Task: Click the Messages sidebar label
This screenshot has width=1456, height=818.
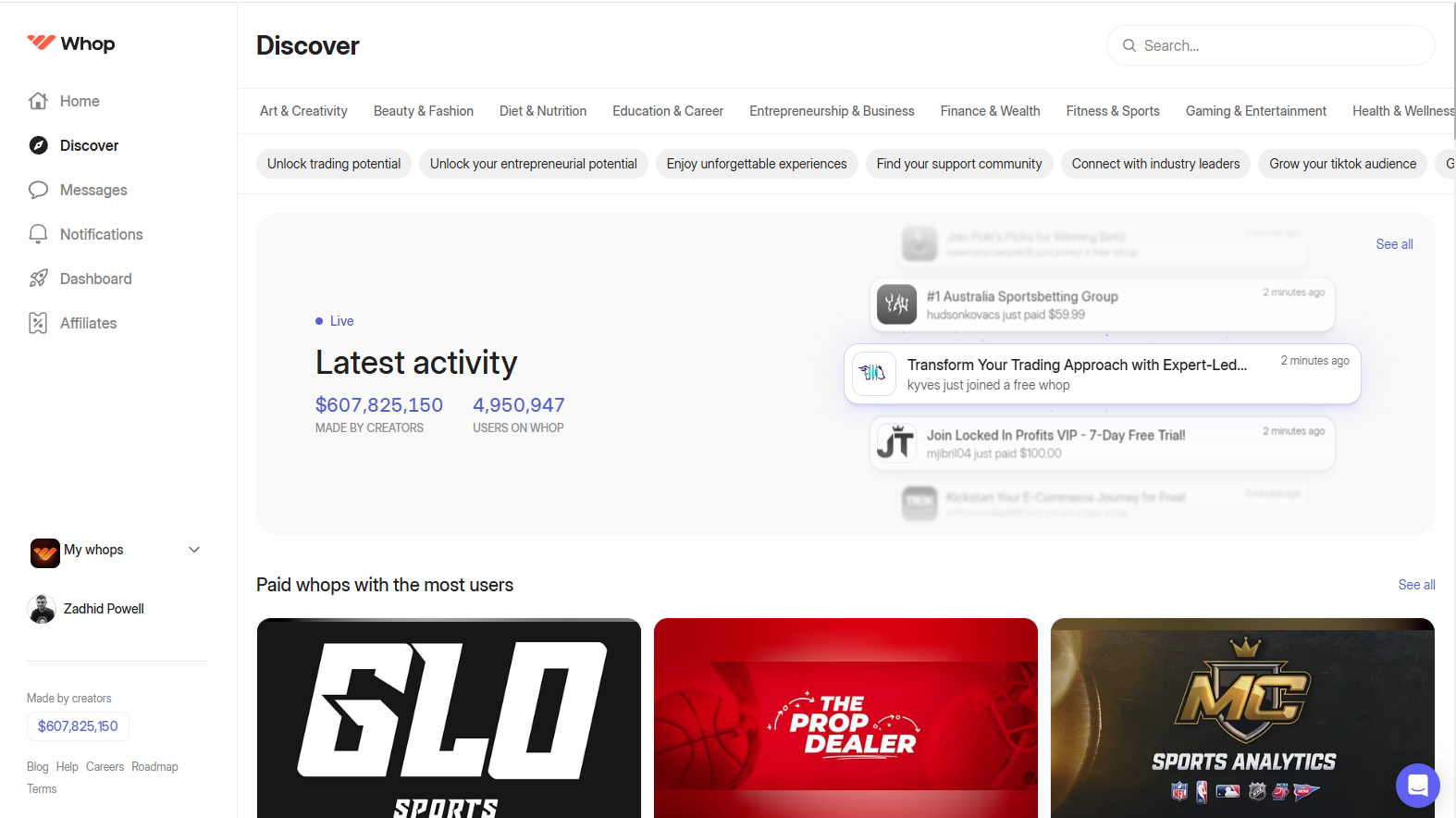Action: (93, 190)
